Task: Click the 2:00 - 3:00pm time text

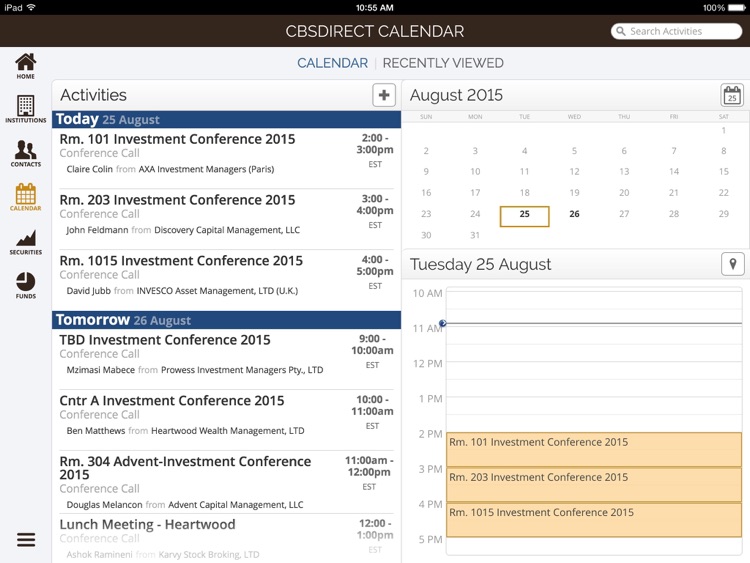Action: point(375,144)
